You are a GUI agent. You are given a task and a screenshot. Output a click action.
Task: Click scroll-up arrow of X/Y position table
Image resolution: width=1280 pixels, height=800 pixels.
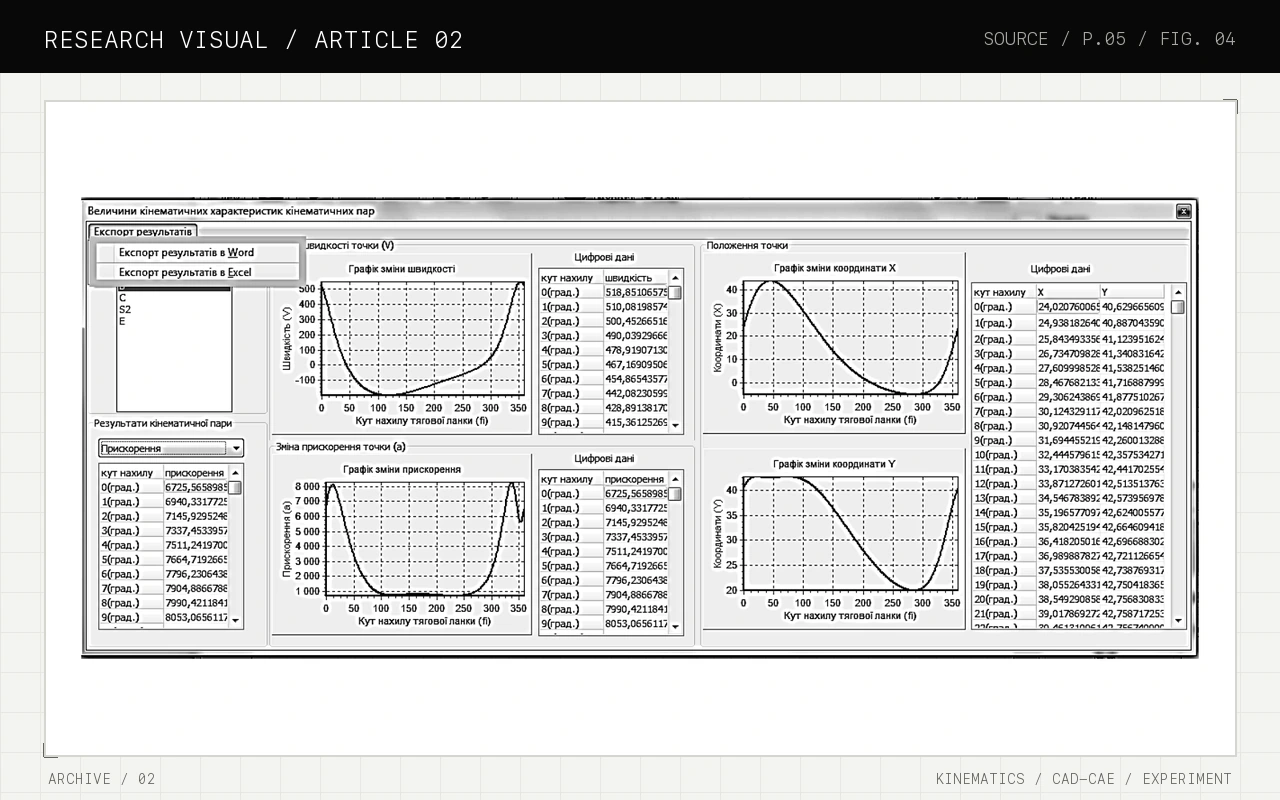point(1178,292)
